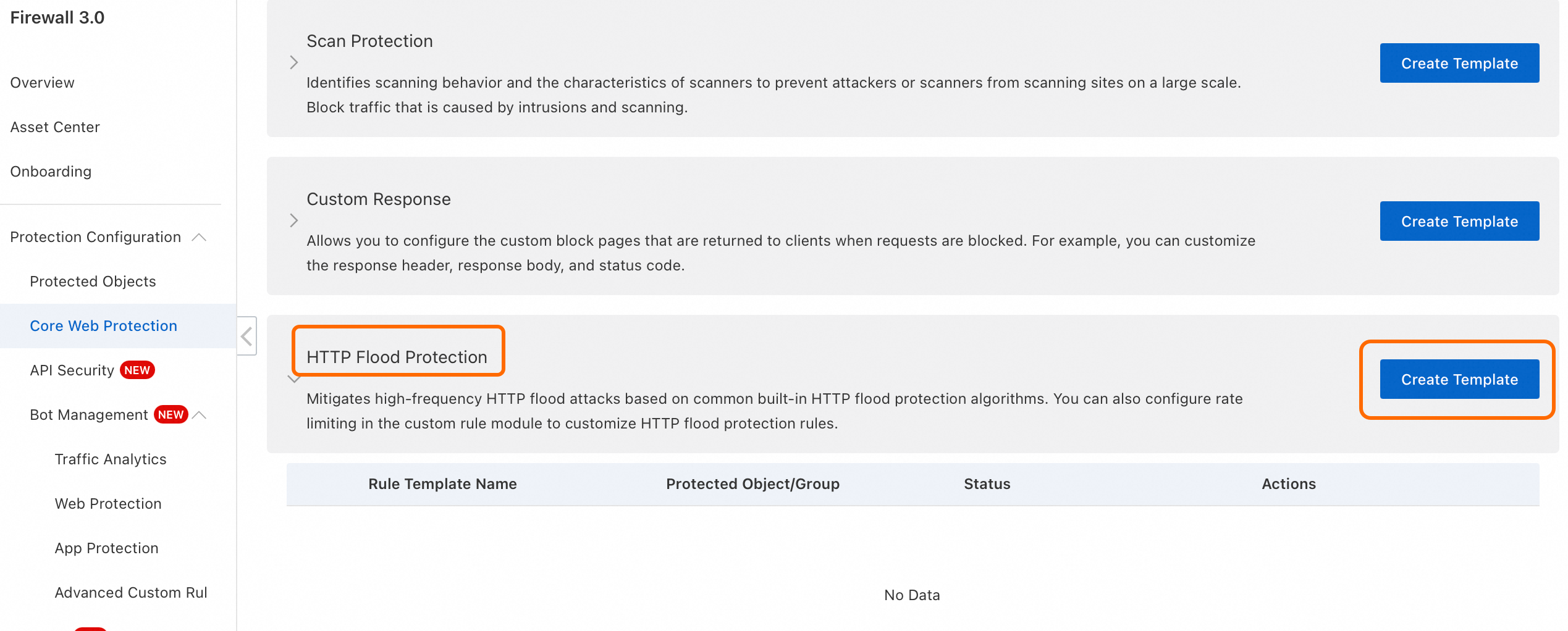Collapse the Bot Management submenu arrow
The image size is (1568, 631).
(x=200, y=415)
